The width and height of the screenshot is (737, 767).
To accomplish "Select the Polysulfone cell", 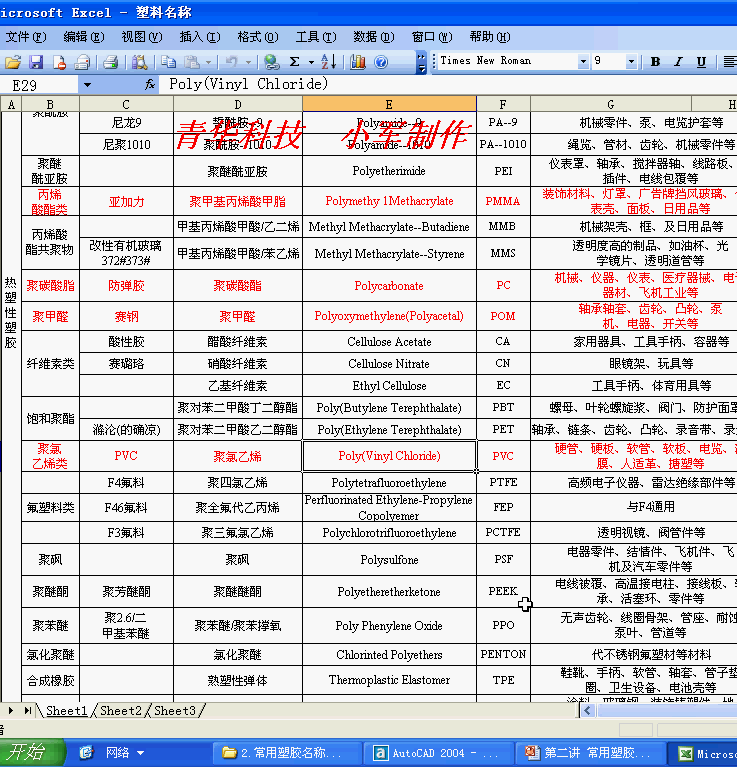I will [389, 560].
